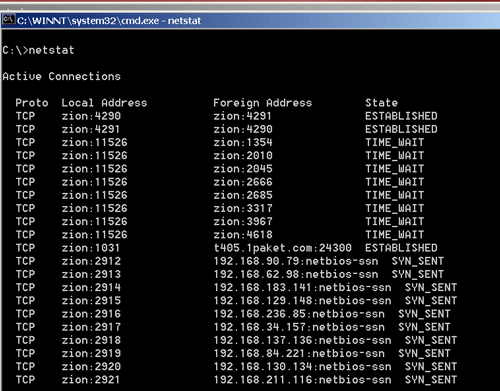This screenshot has width=500, height=391.
Task: Click foreign address '192.168.137.136:netbios-ssn'
Action: point(302,340)
